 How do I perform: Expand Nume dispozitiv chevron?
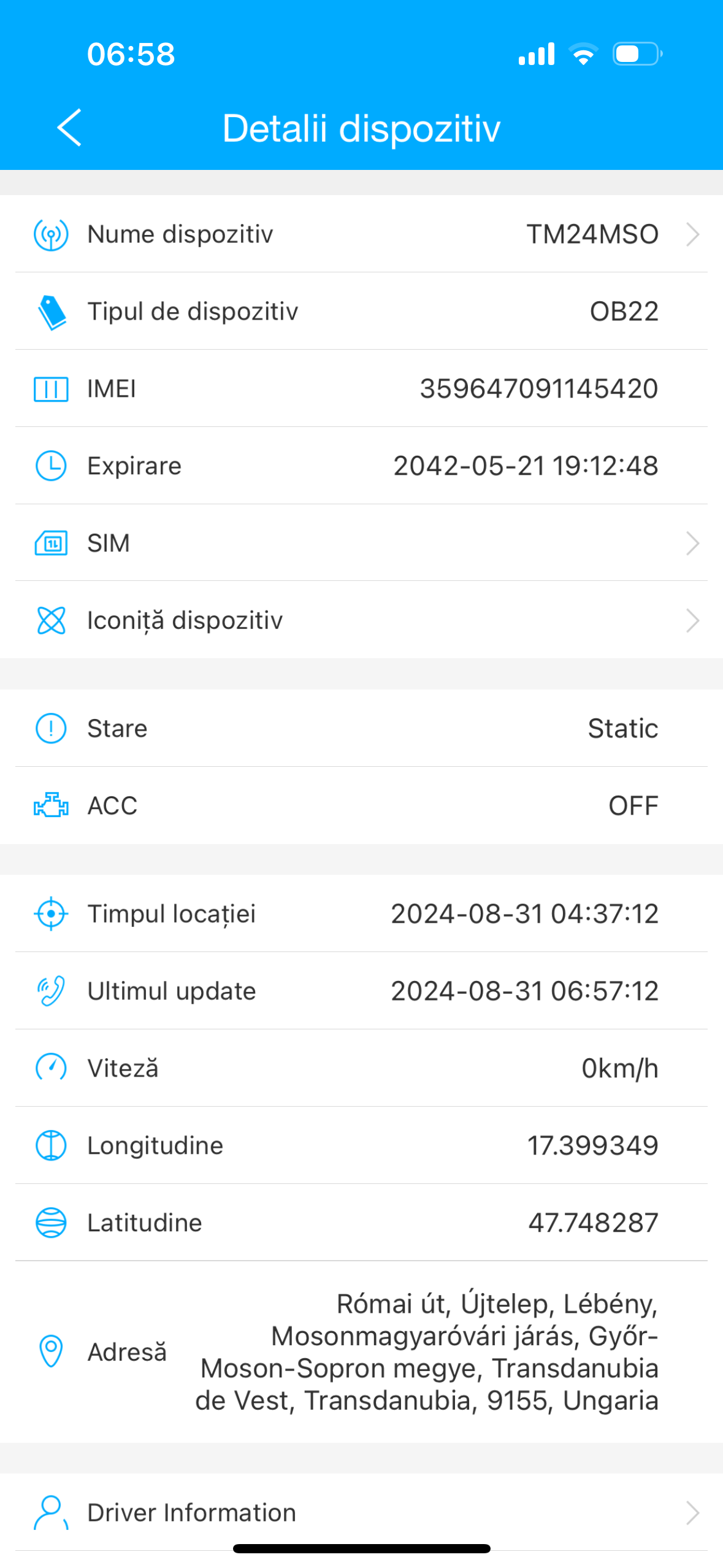pos(692,234)
